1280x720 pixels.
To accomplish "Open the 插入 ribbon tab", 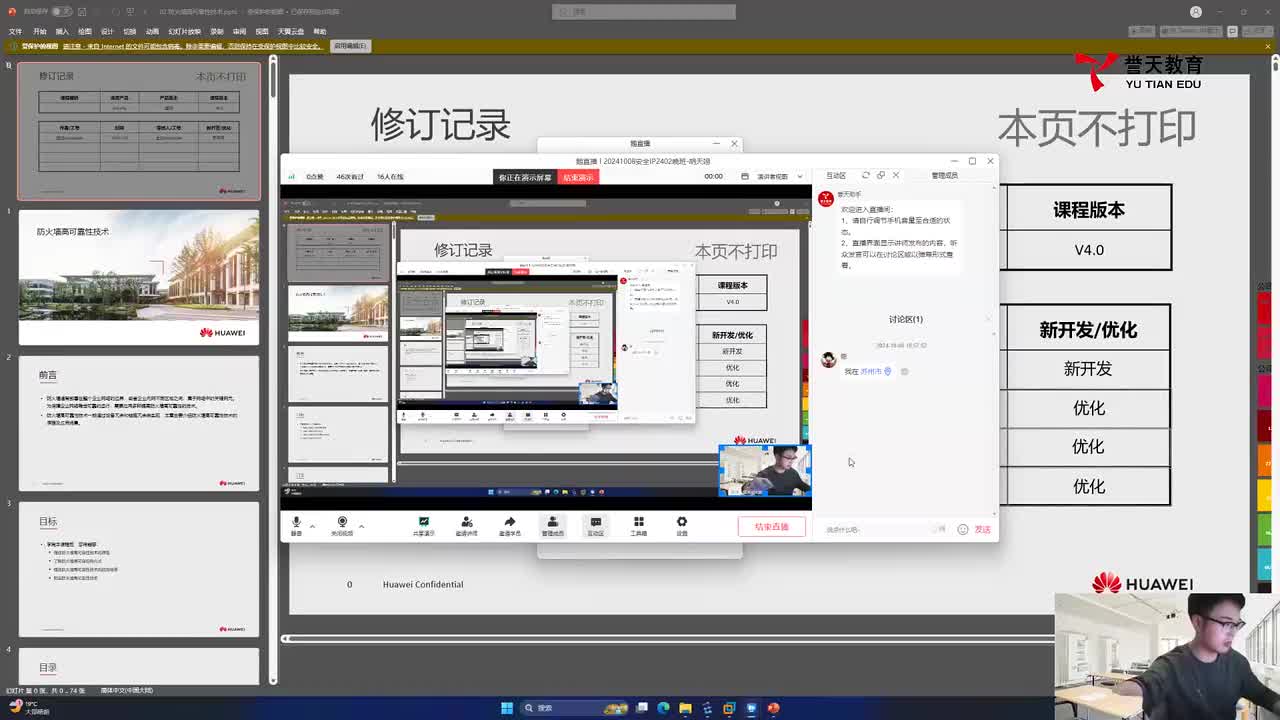I will [x=62, y=31].
